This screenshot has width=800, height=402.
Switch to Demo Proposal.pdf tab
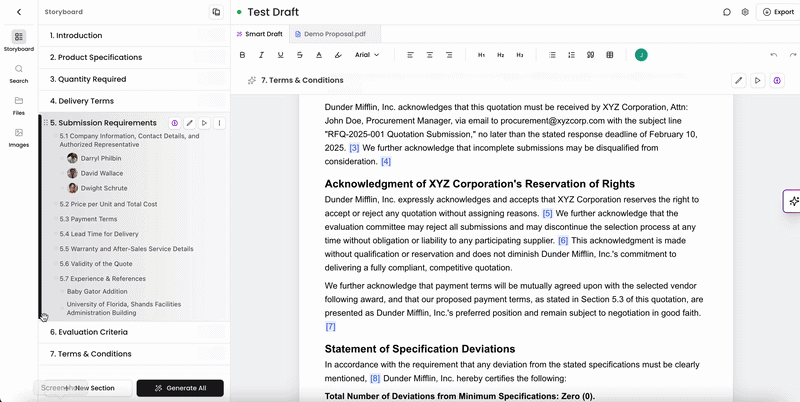pos(335,34)
